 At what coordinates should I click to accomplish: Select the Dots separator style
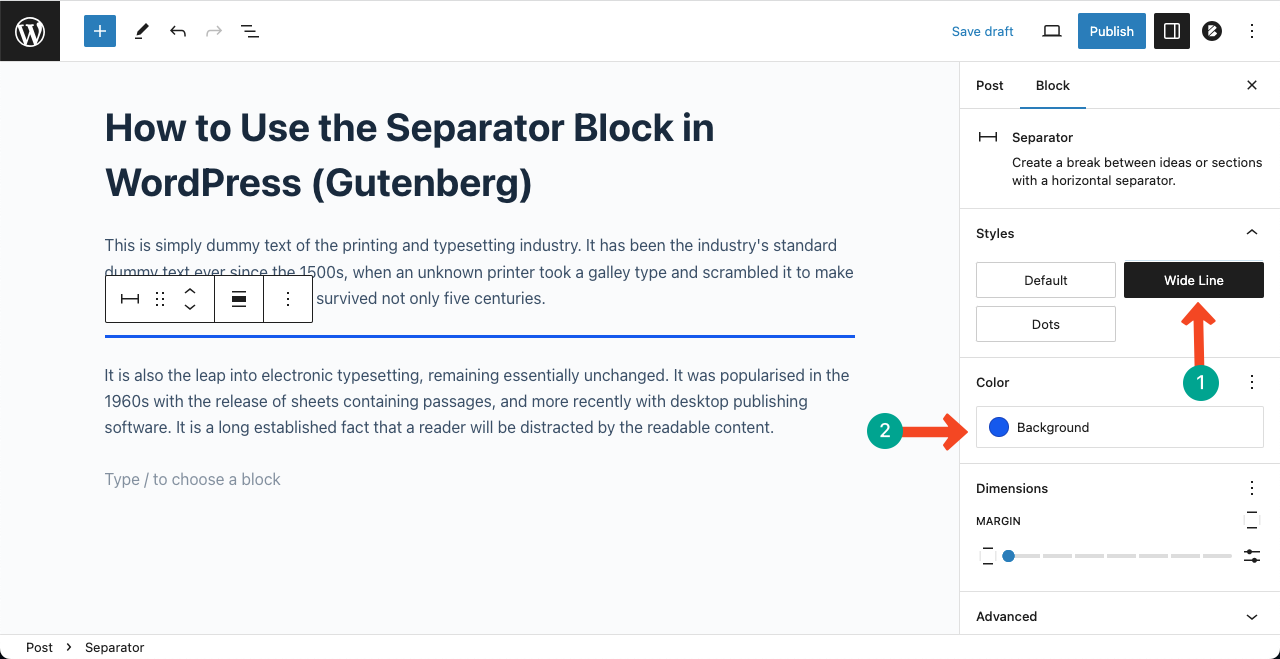pyautogui.click(x=1045, y=323)
